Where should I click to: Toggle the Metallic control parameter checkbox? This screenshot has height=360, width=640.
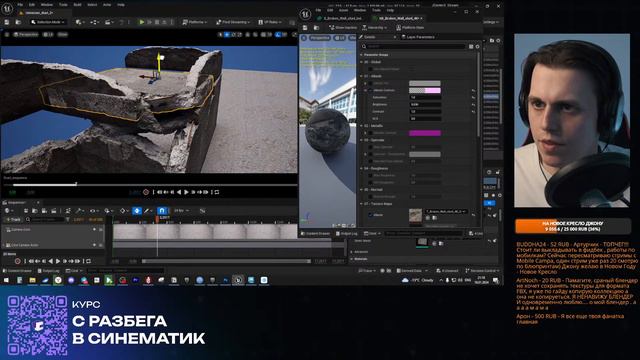[x=371, y=133]
